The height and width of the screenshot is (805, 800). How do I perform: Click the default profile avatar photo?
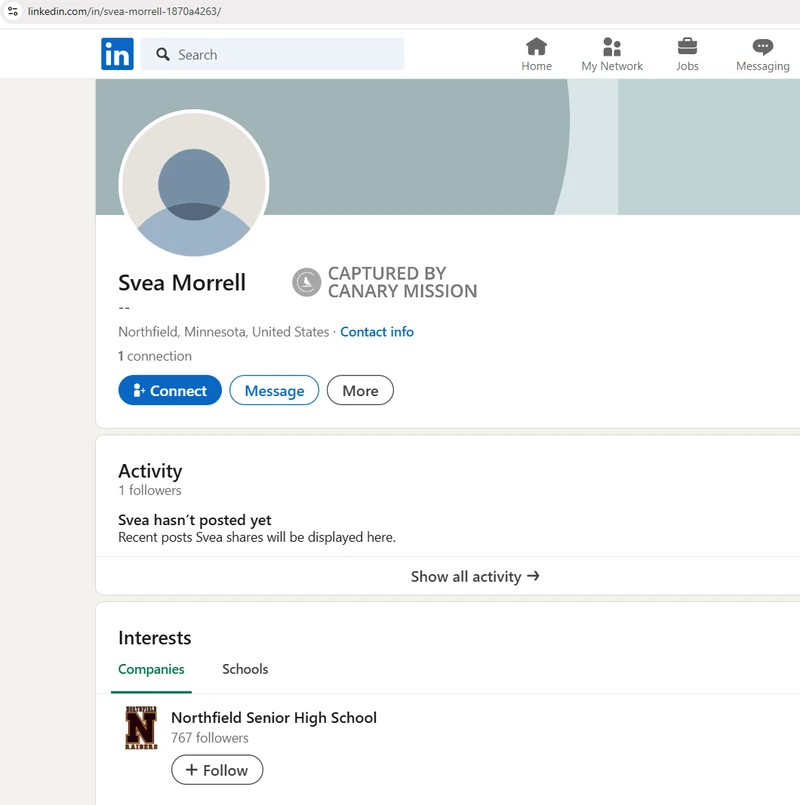[x=194, y=184]
